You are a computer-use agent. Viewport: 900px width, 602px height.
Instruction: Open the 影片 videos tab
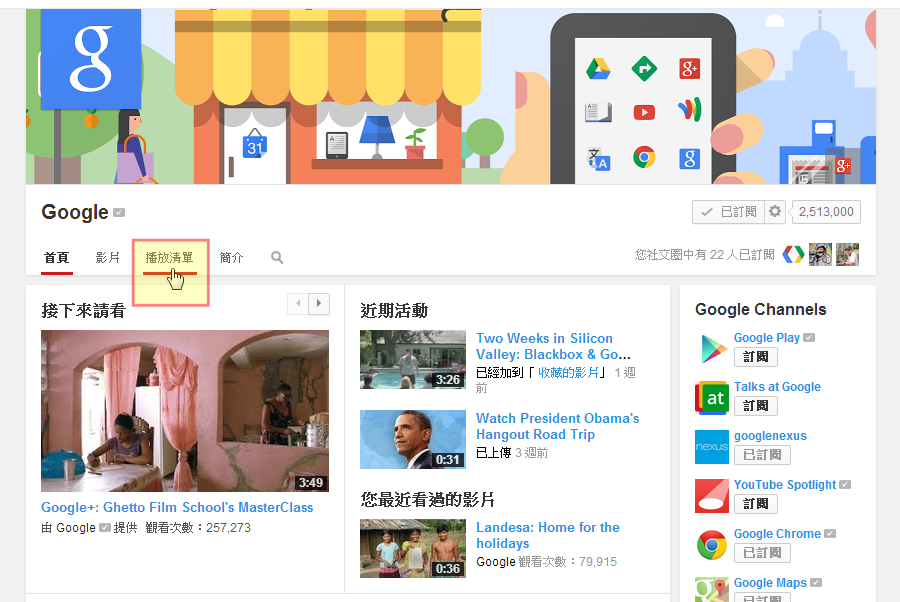[x=107, y=258]
